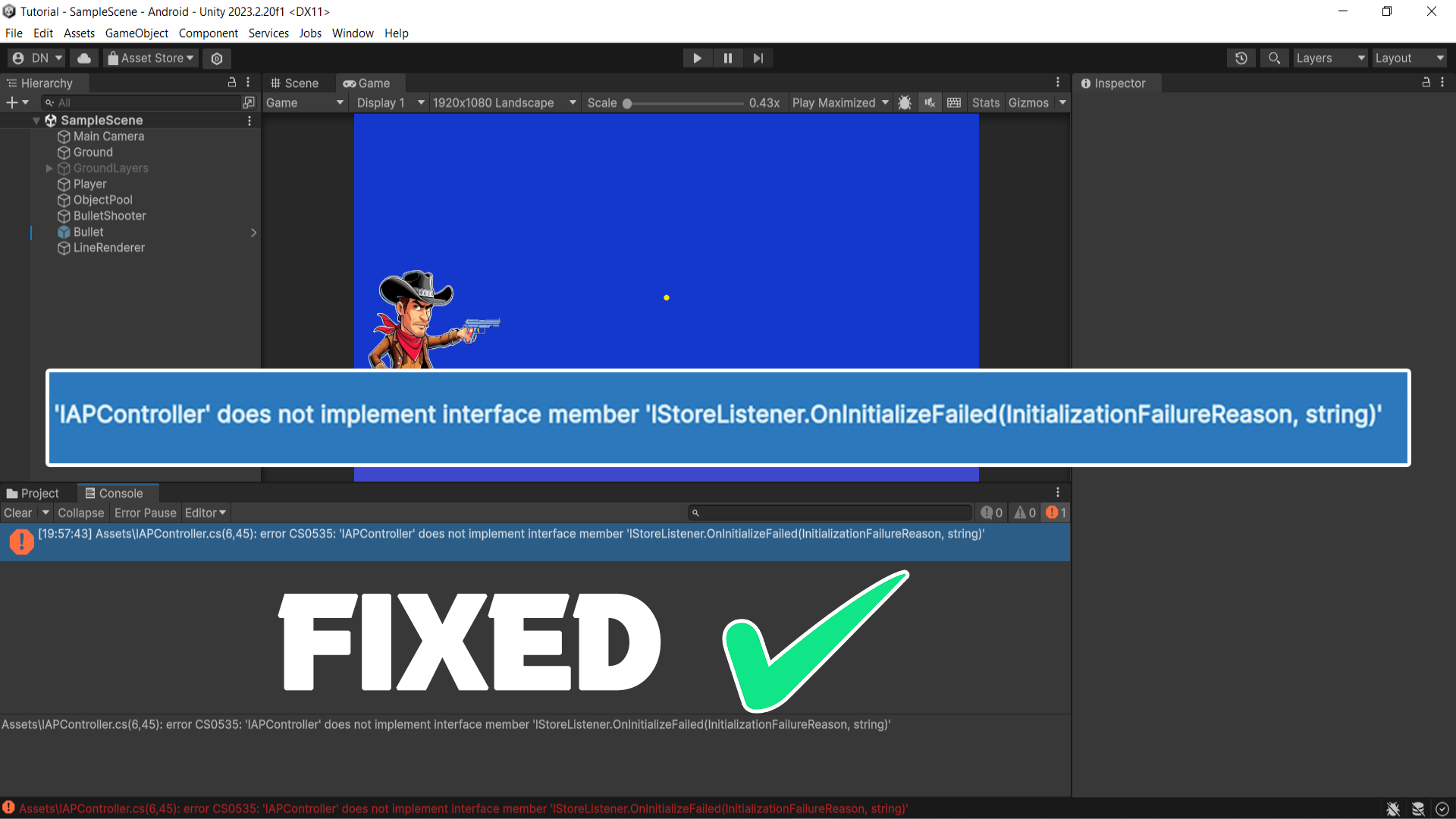
Task: Open SampleScene row options menu
Action: 249,121
